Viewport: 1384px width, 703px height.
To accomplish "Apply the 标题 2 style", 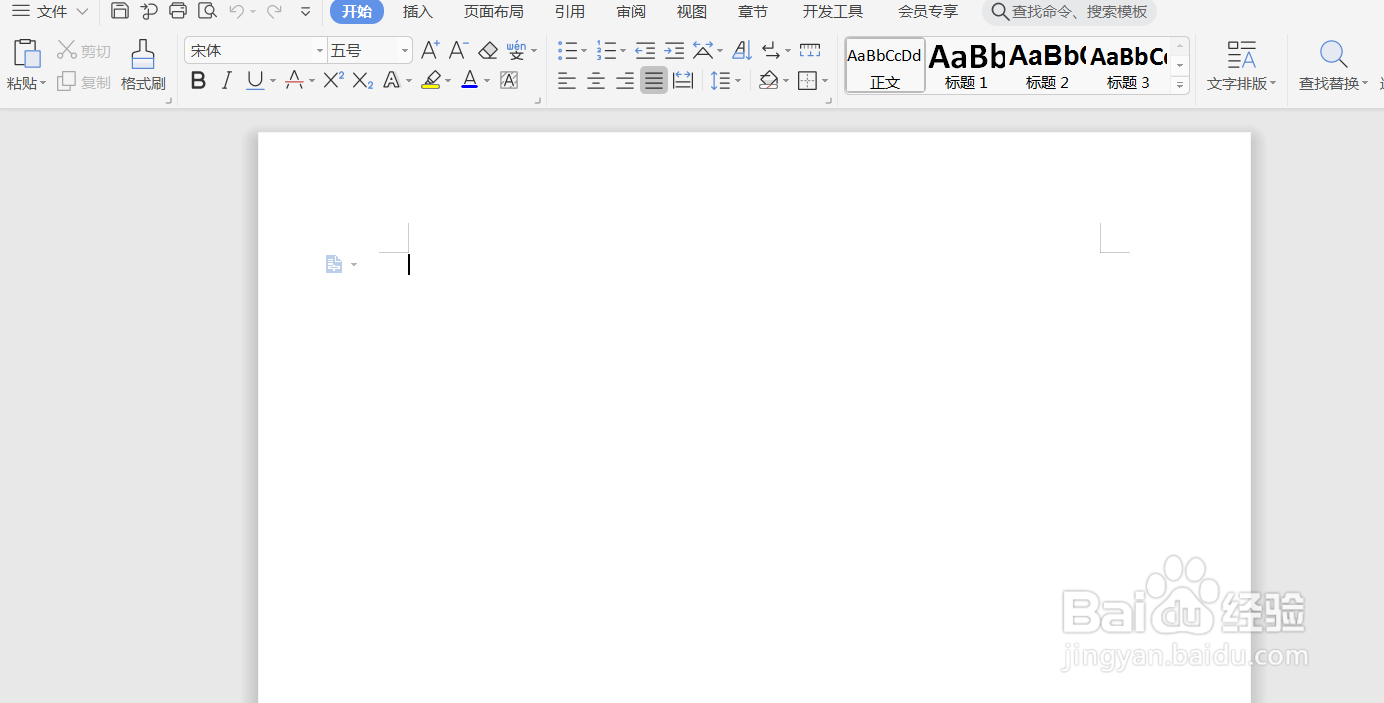I will (x=1047, y=65).
